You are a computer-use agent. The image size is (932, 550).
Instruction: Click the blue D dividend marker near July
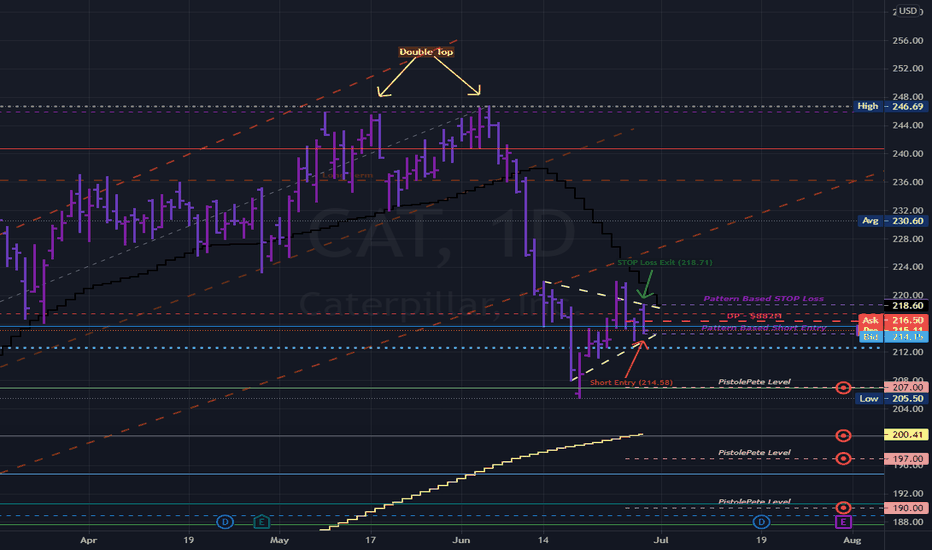tap(761, 522)
